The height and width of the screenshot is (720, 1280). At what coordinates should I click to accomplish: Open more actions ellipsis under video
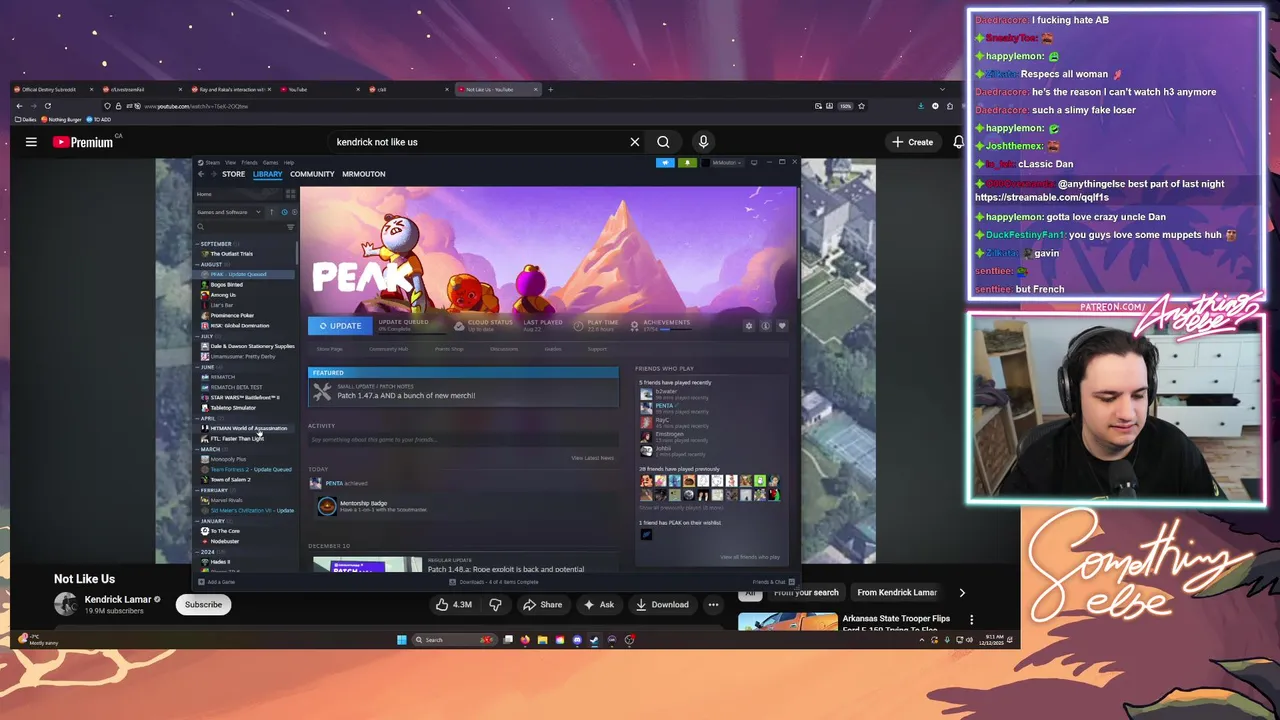(713, 604)
